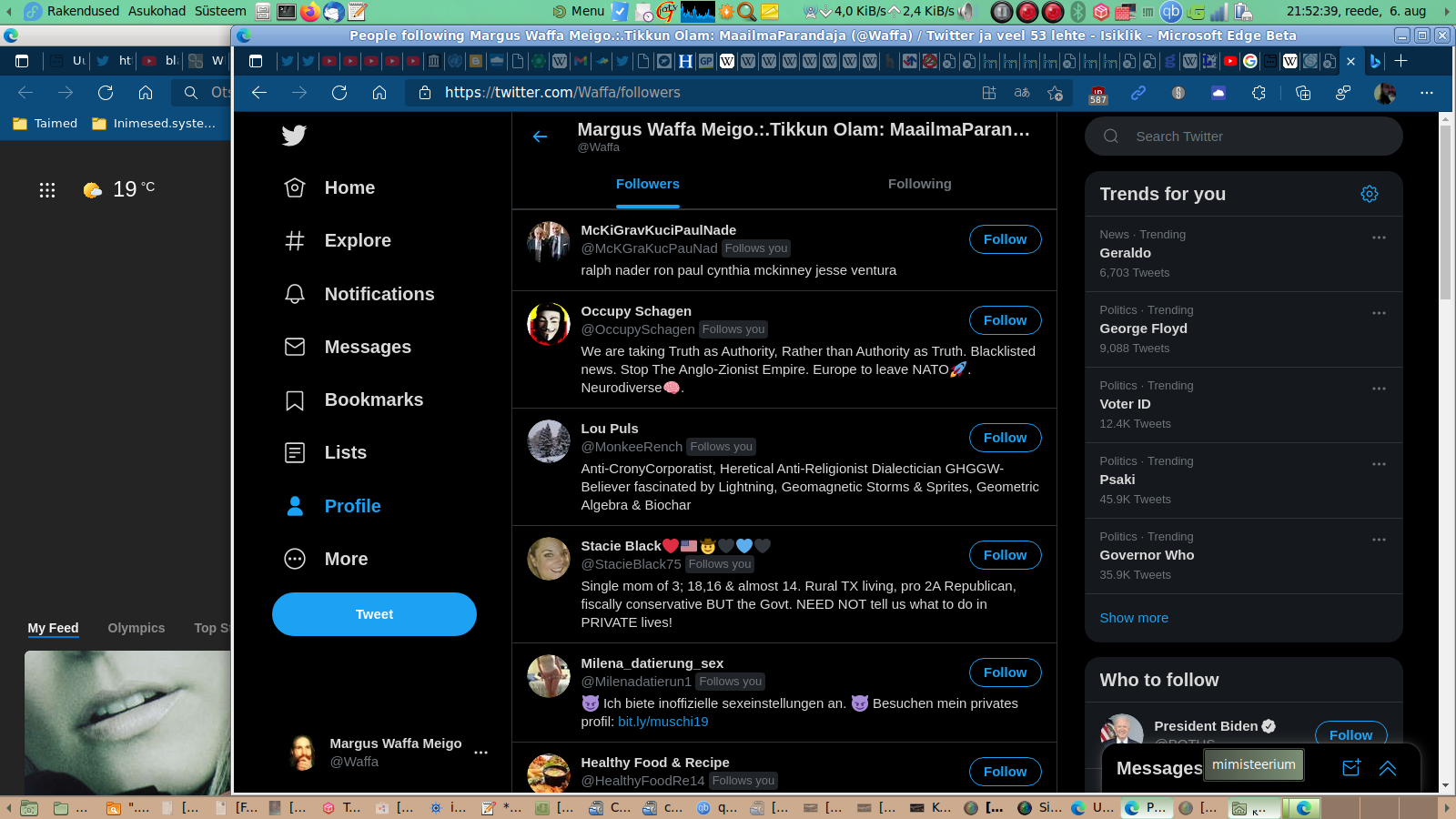Viewport: 1456px width, 819px height.
Task: Open Rakendused menu in top panel
Action: [83, 11]
